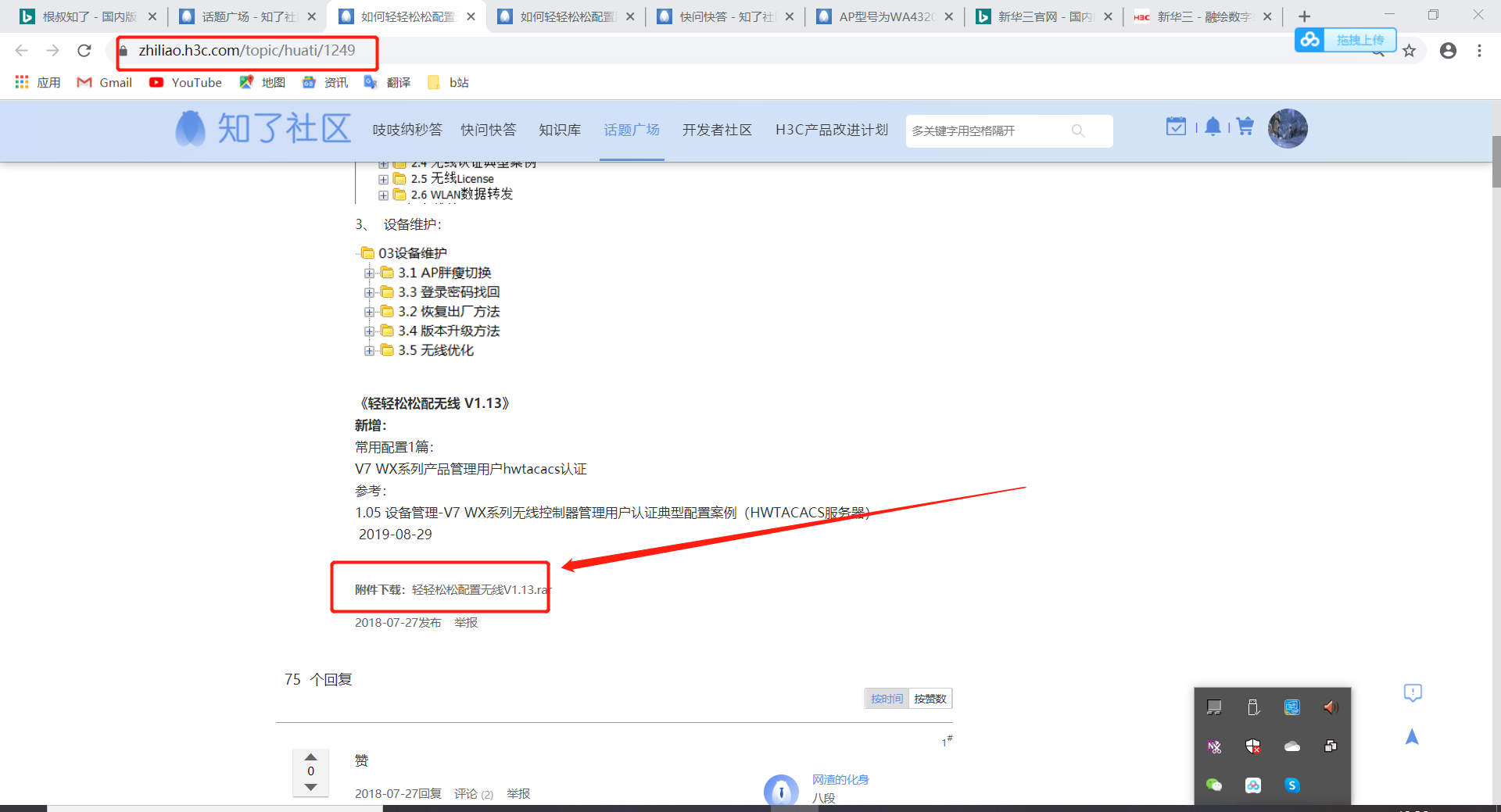Open the b站 bookmark folder

pyautogui.click(x=448, y=83)
